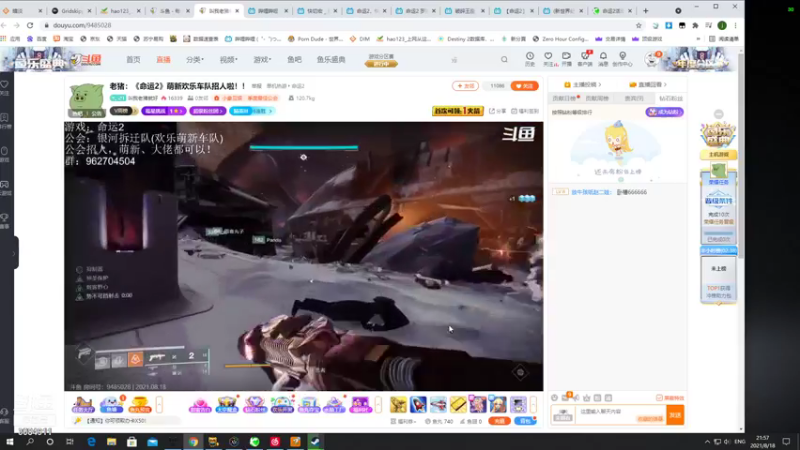Click the share icon under title

pyautogui.click(x=497, y=111)
